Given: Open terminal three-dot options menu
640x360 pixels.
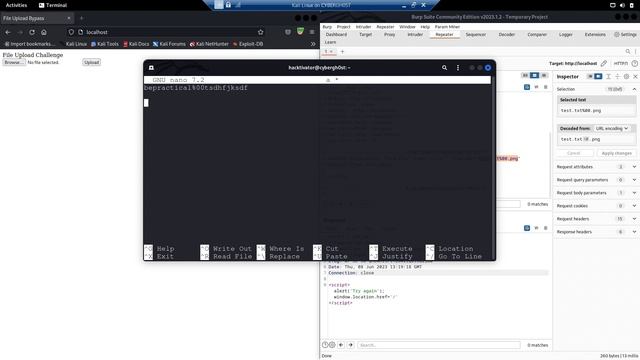Looking at the screenshot, I should (x=458, y=68).
